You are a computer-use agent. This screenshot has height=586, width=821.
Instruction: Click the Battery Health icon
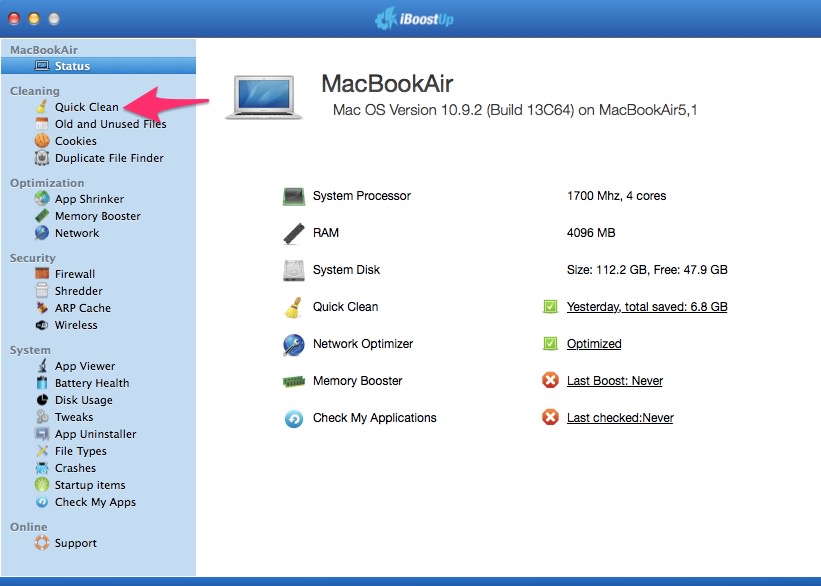coord(42,383)
